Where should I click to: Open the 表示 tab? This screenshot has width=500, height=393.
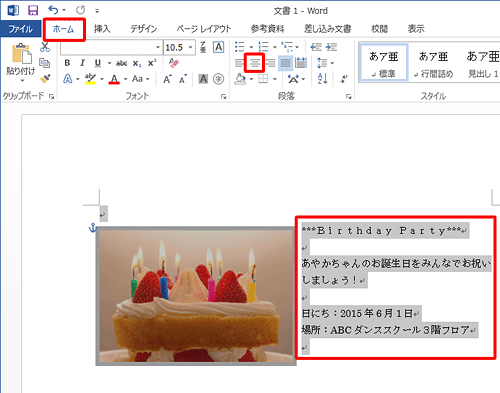click(x=416, y=29)
